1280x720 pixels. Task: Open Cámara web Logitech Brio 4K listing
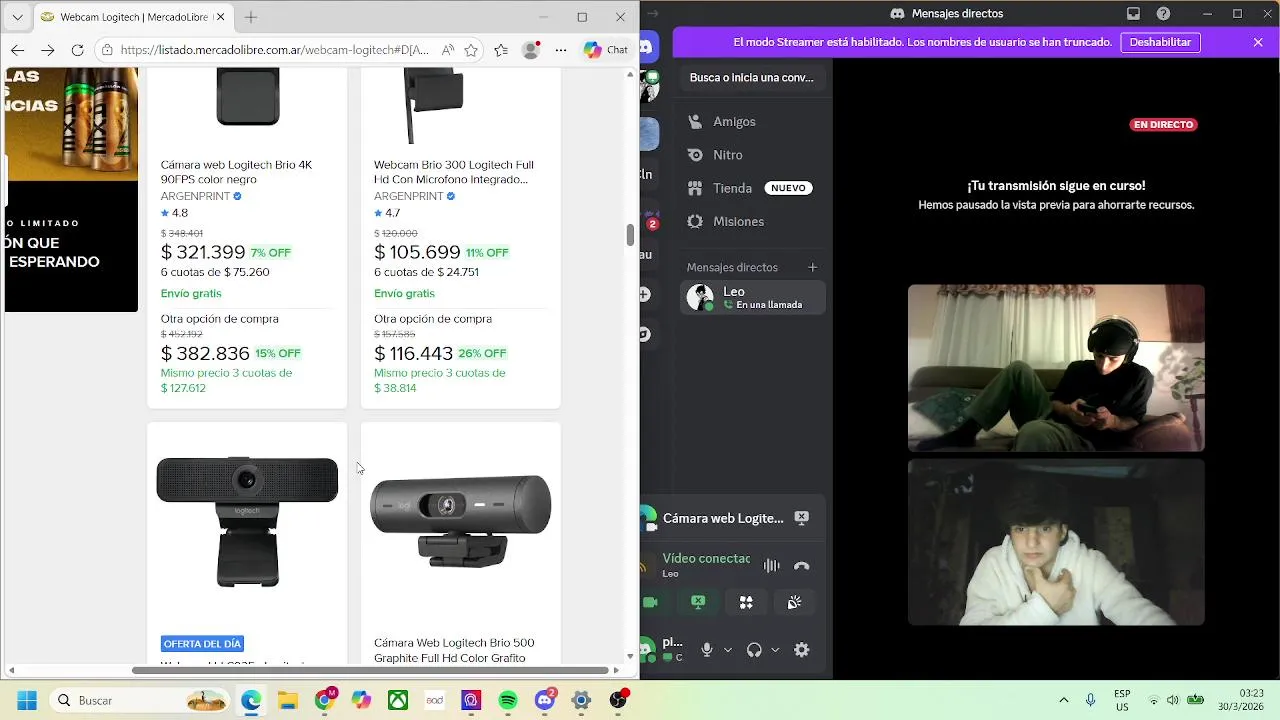coord(236,172)
